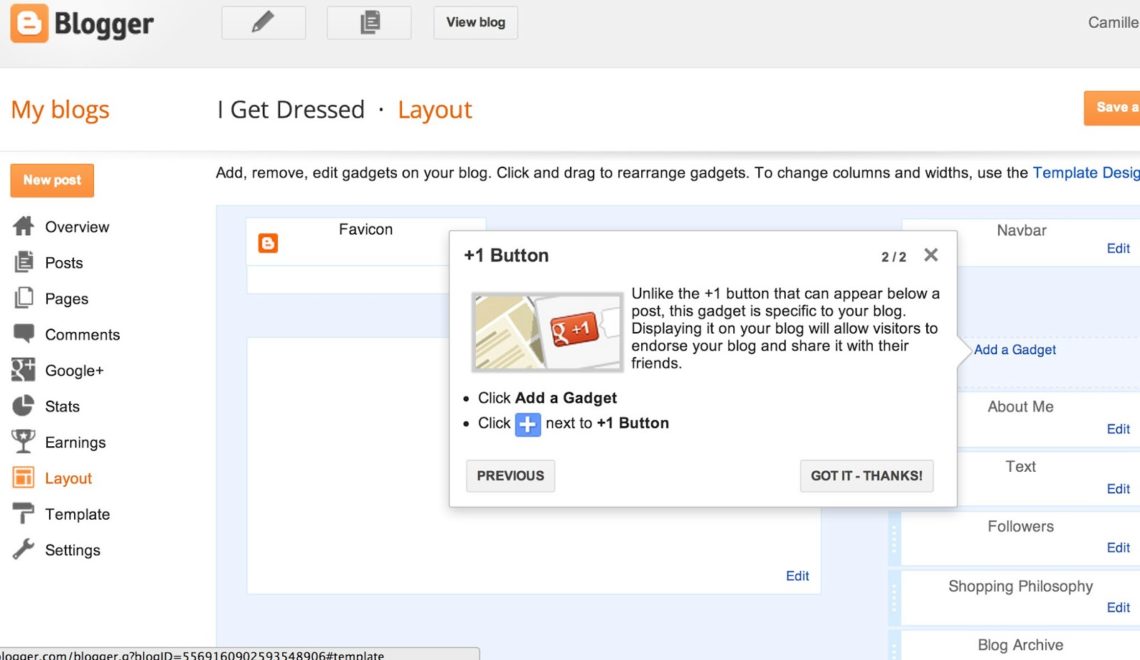
Task: Click the Stats pie chart icon
Action: point(23,406)
